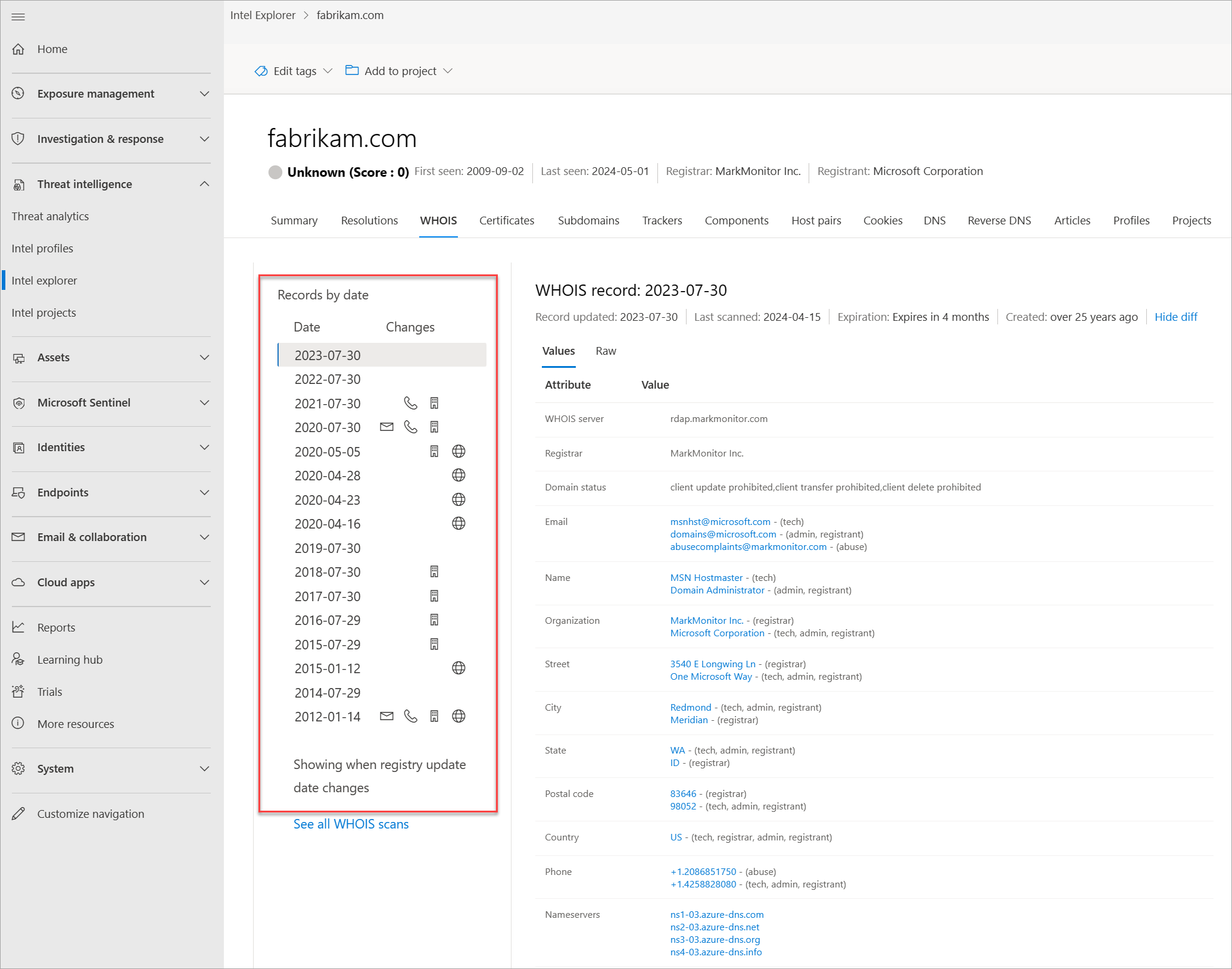The height and width of the screenshot is (969, 1232).
Task: Click the Identities icon
Action: [x=18, y=447]
